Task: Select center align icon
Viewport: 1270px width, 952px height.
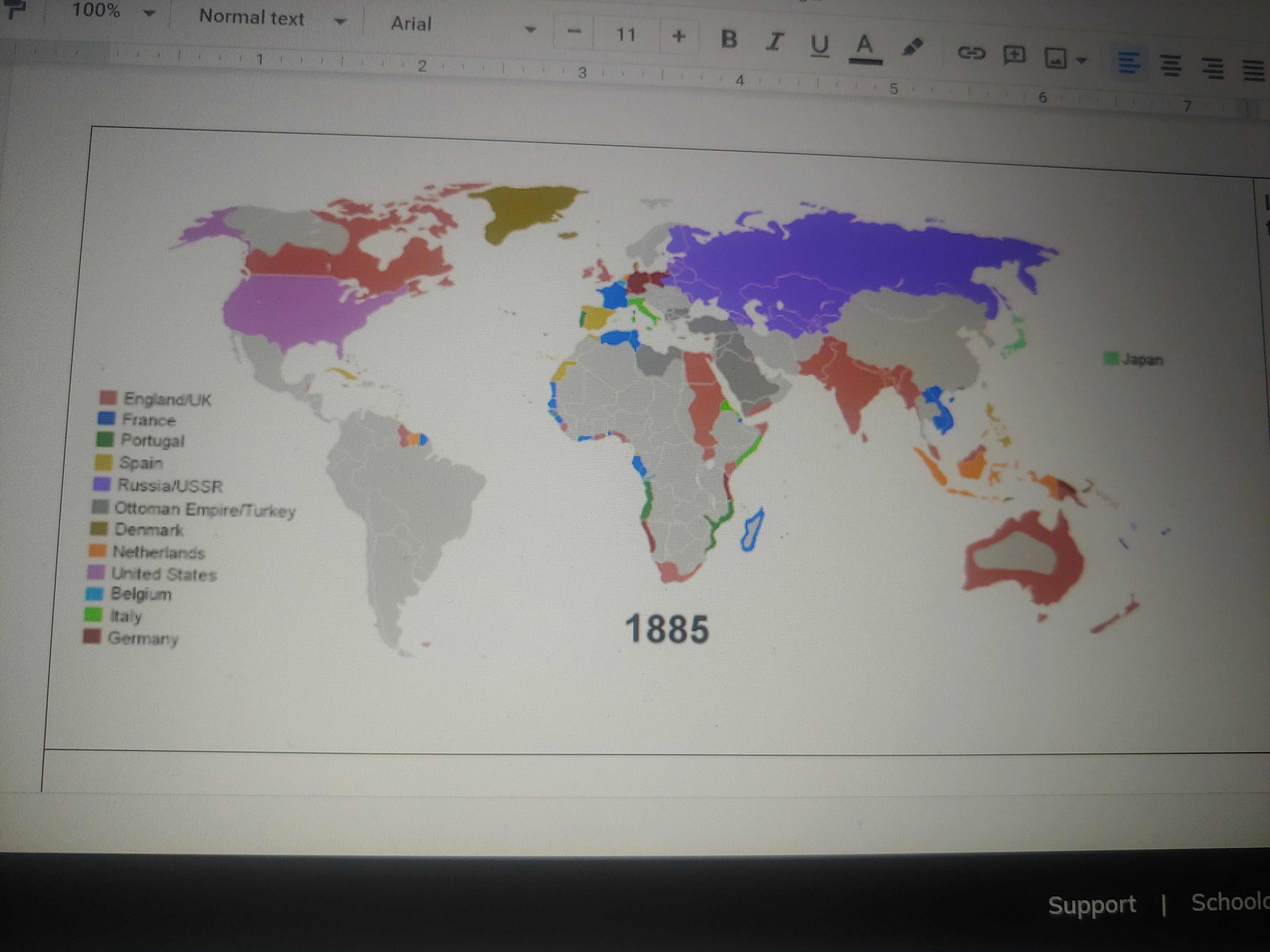Action: coord(1171,65)
